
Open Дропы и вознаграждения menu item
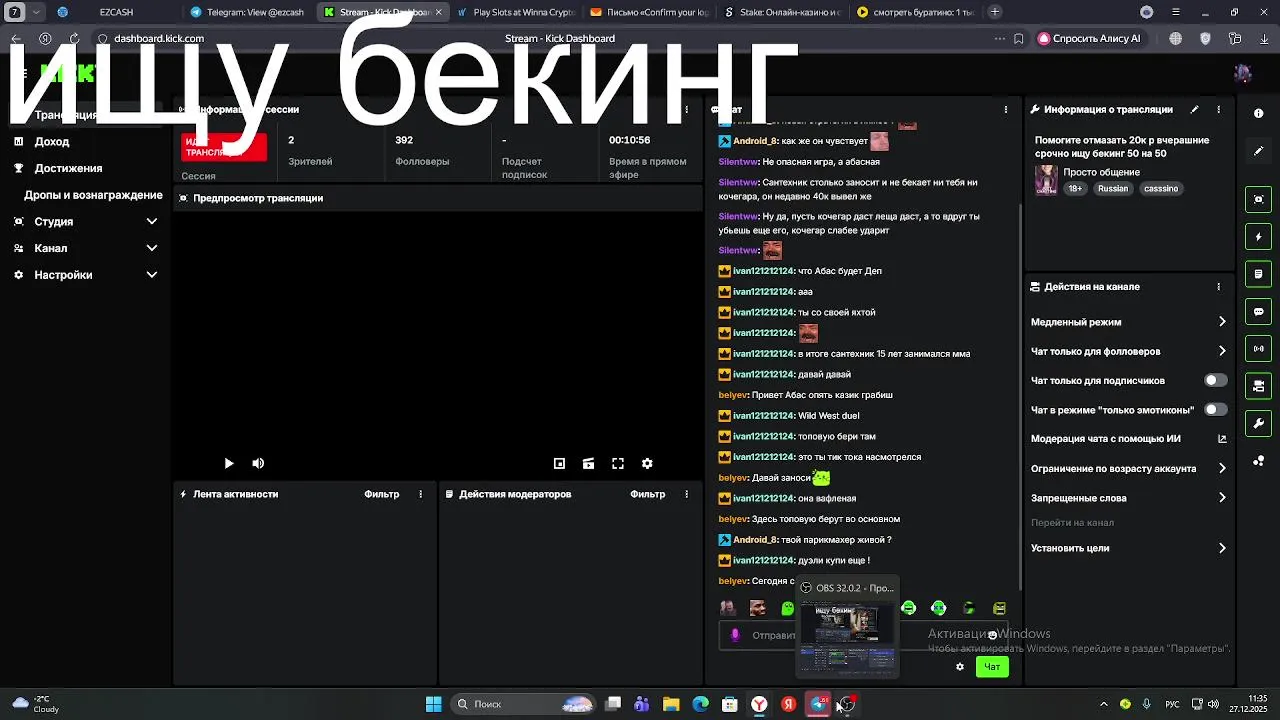coord(93,195)
